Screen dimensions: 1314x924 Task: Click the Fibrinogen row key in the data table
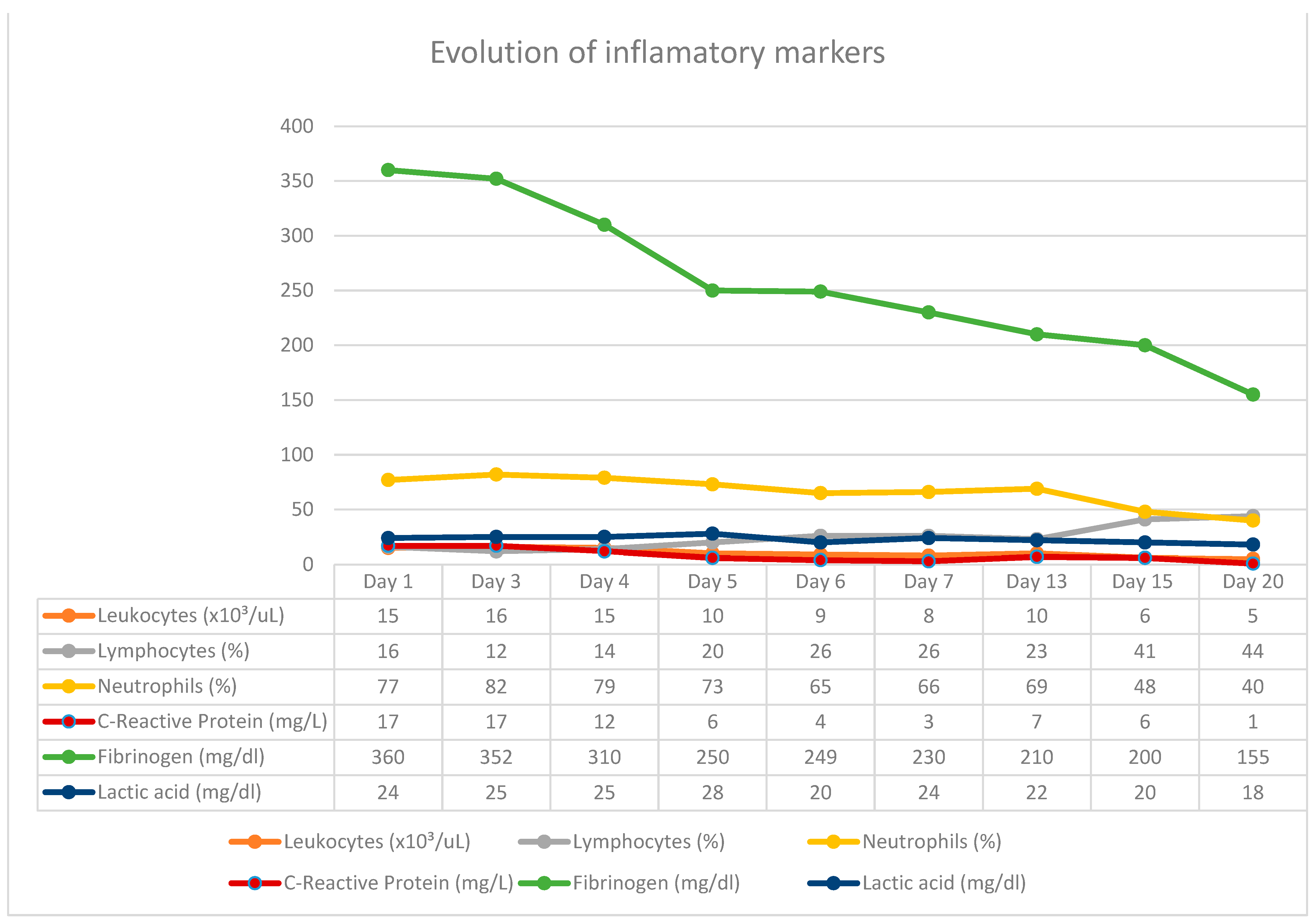[68, 757]
